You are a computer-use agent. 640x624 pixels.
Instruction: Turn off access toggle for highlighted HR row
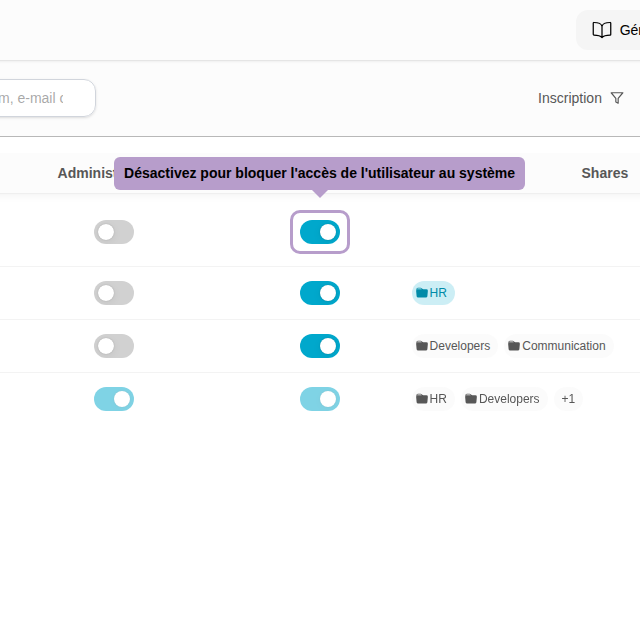pyautogui.click(x=320, y=293)
